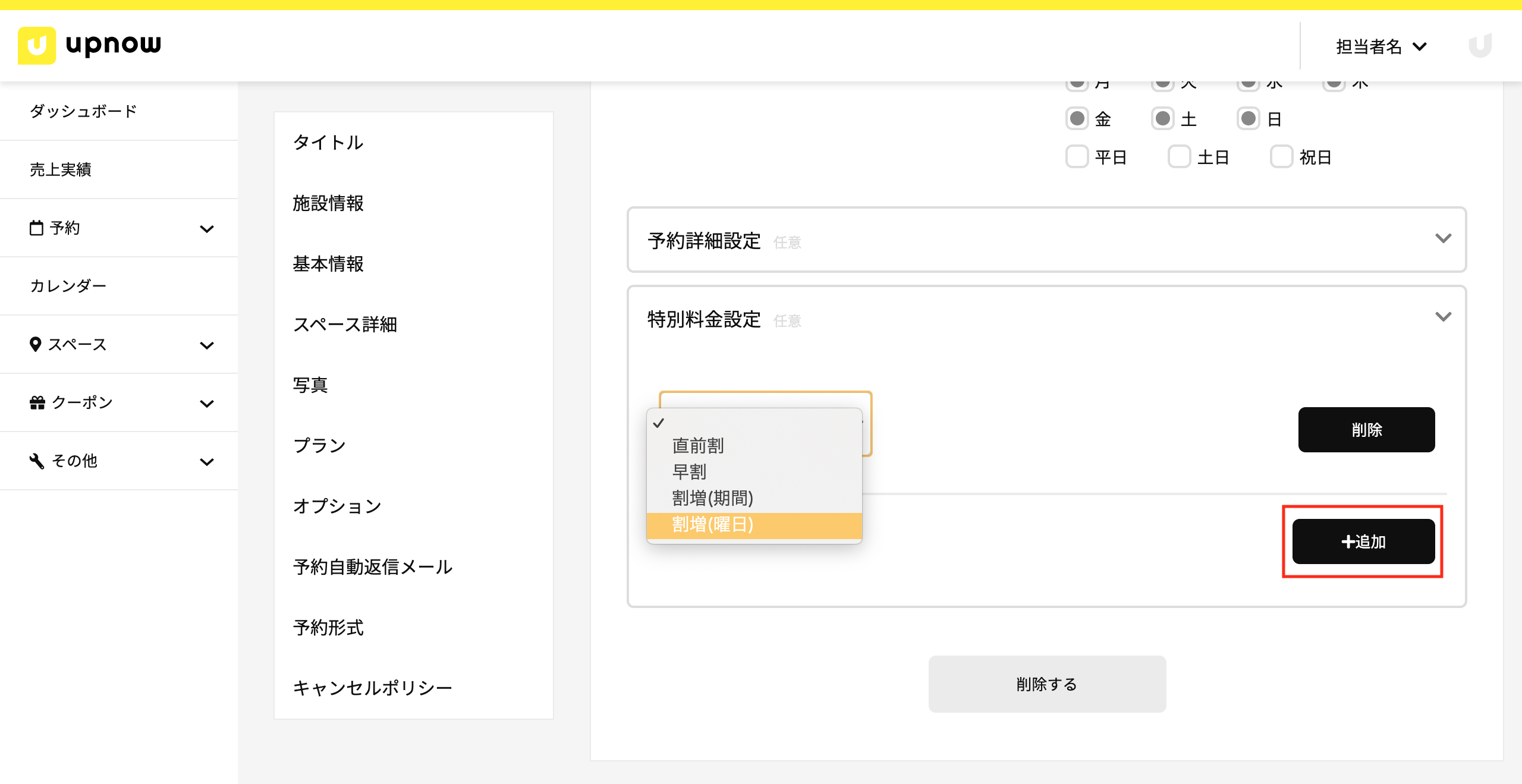This screenshot has height=784, width=1522.
Task: Choose 早割 from the dropdown list
Action: click(x=754, y=472)
